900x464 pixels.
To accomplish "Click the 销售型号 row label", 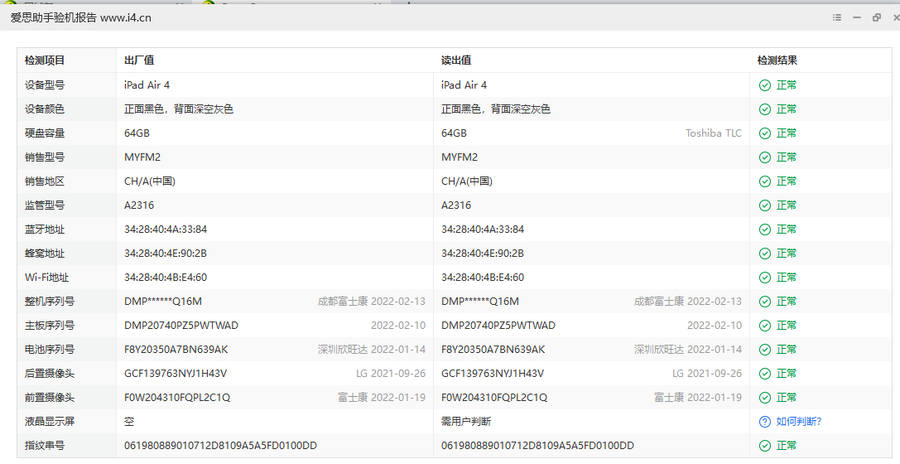I will [45, 157].
